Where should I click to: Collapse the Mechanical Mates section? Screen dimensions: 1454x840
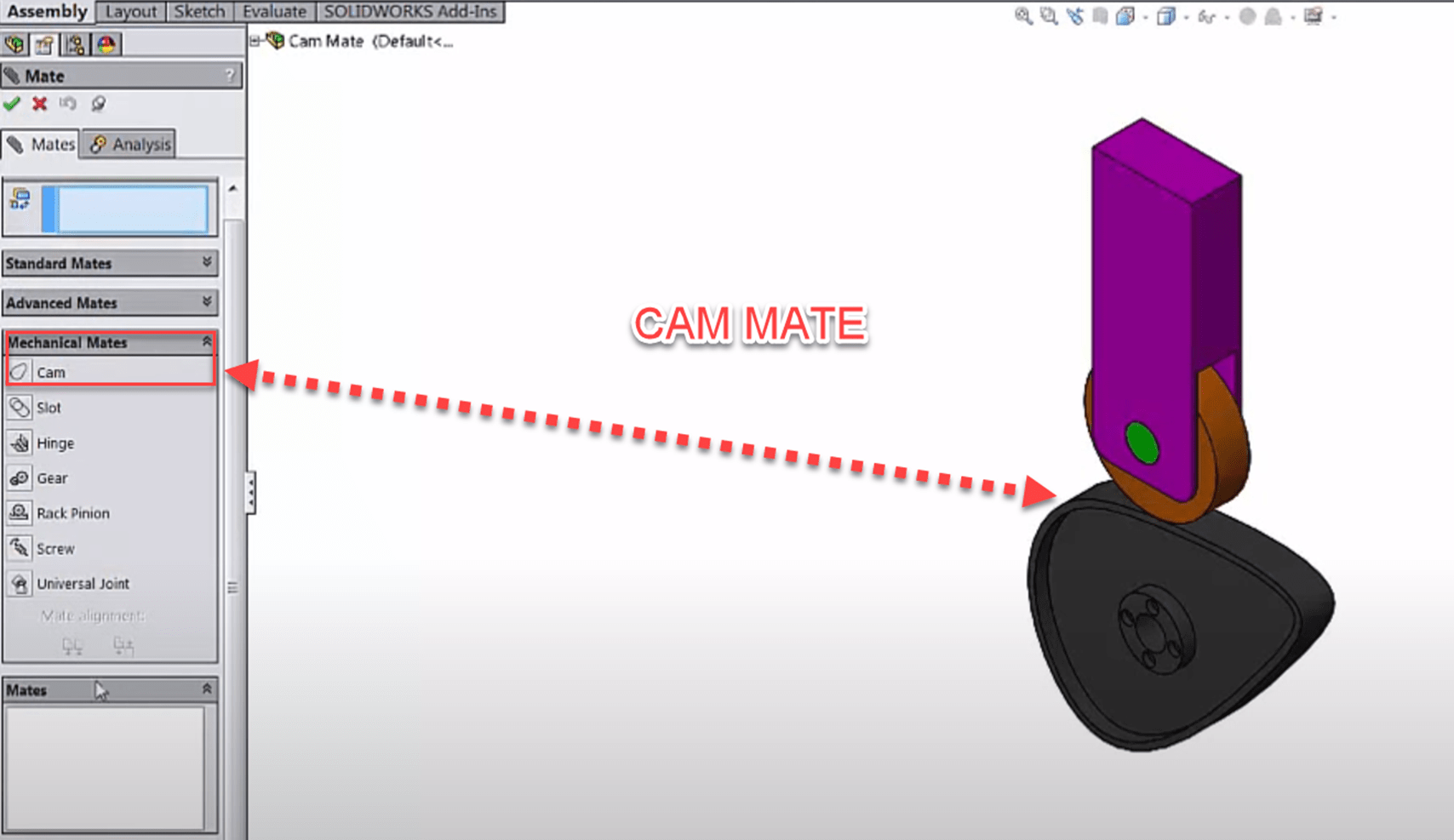pos(207,341)
